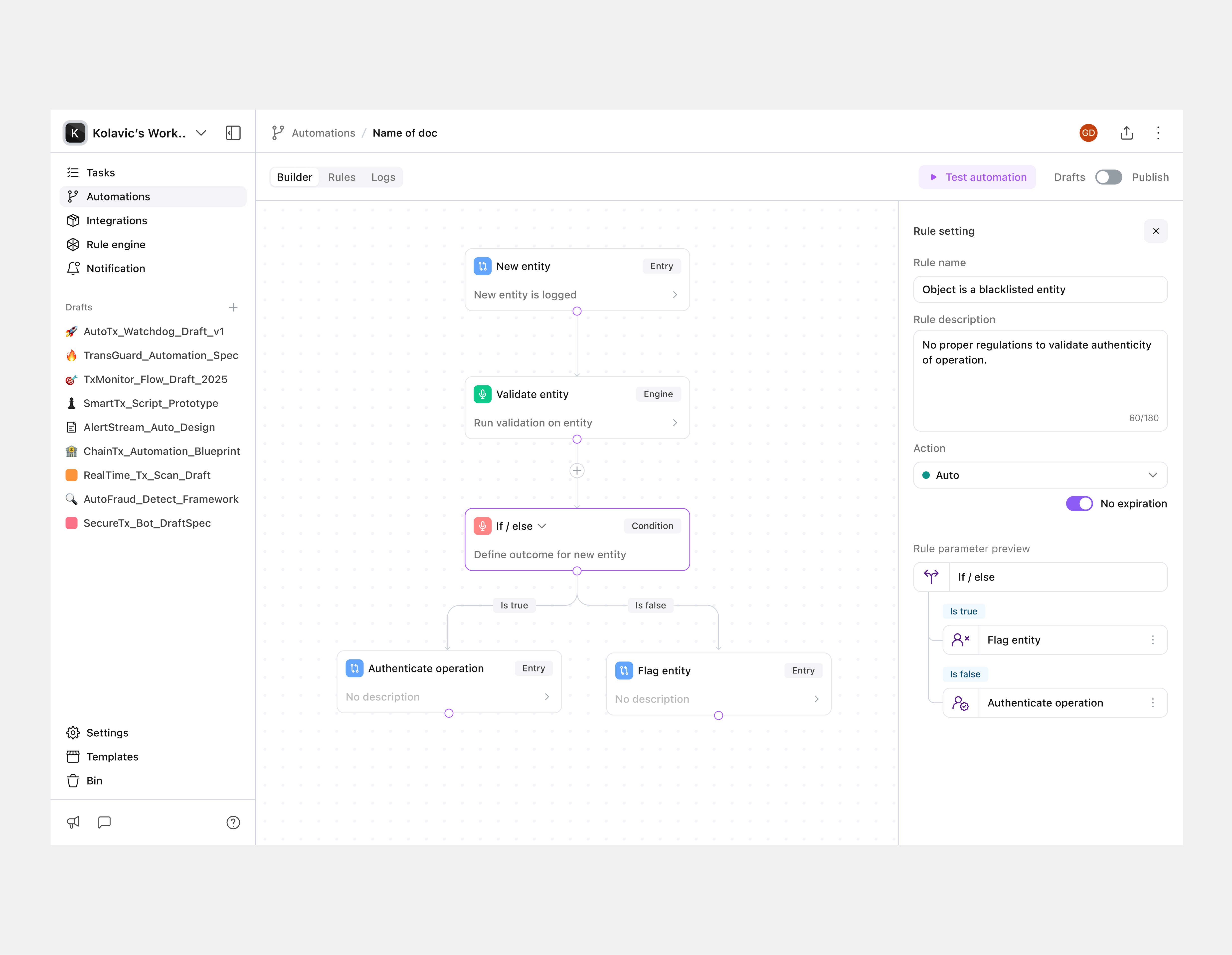The height and width of the screenshot is (955, 1232).
Task: Close the Rule setting panel
Action: coord(1156,231)
